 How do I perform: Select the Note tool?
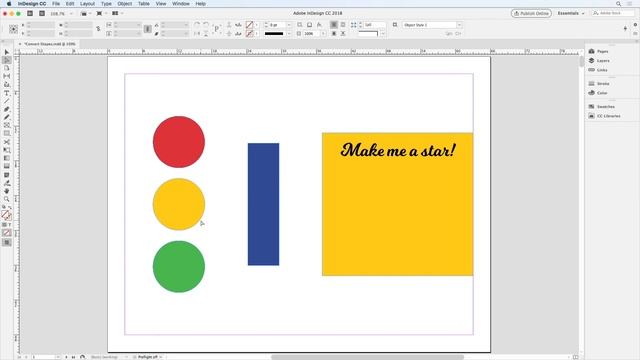point(7,175)
